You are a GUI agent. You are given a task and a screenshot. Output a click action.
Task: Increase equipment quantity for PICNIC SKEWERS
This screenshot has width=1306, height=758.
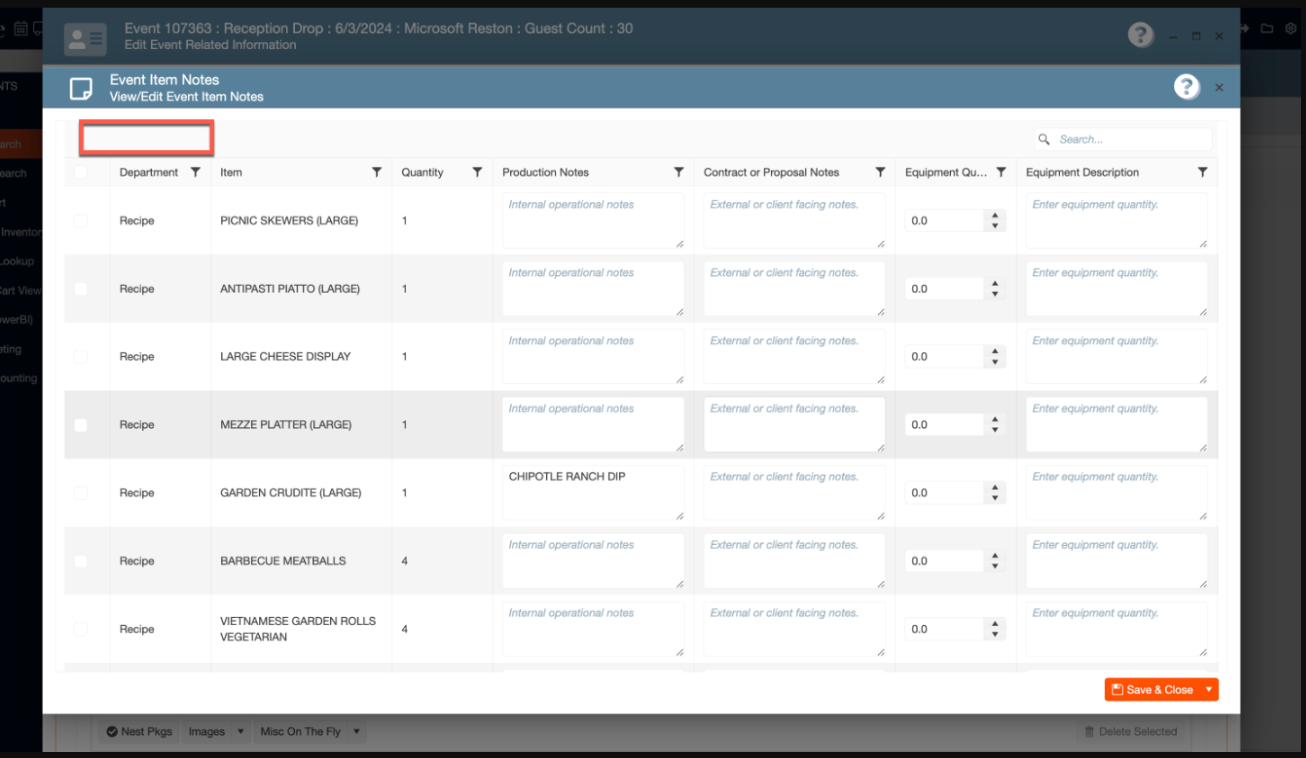click(x=994, y=215)
